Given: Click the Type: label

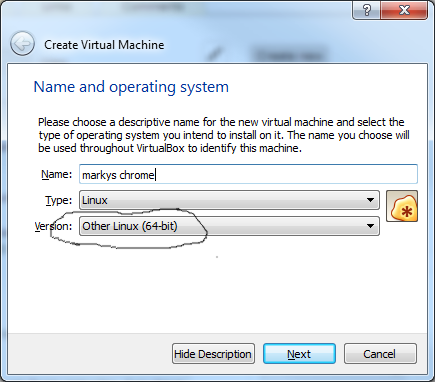Looking at the screenshot, I should coord(58,200).
